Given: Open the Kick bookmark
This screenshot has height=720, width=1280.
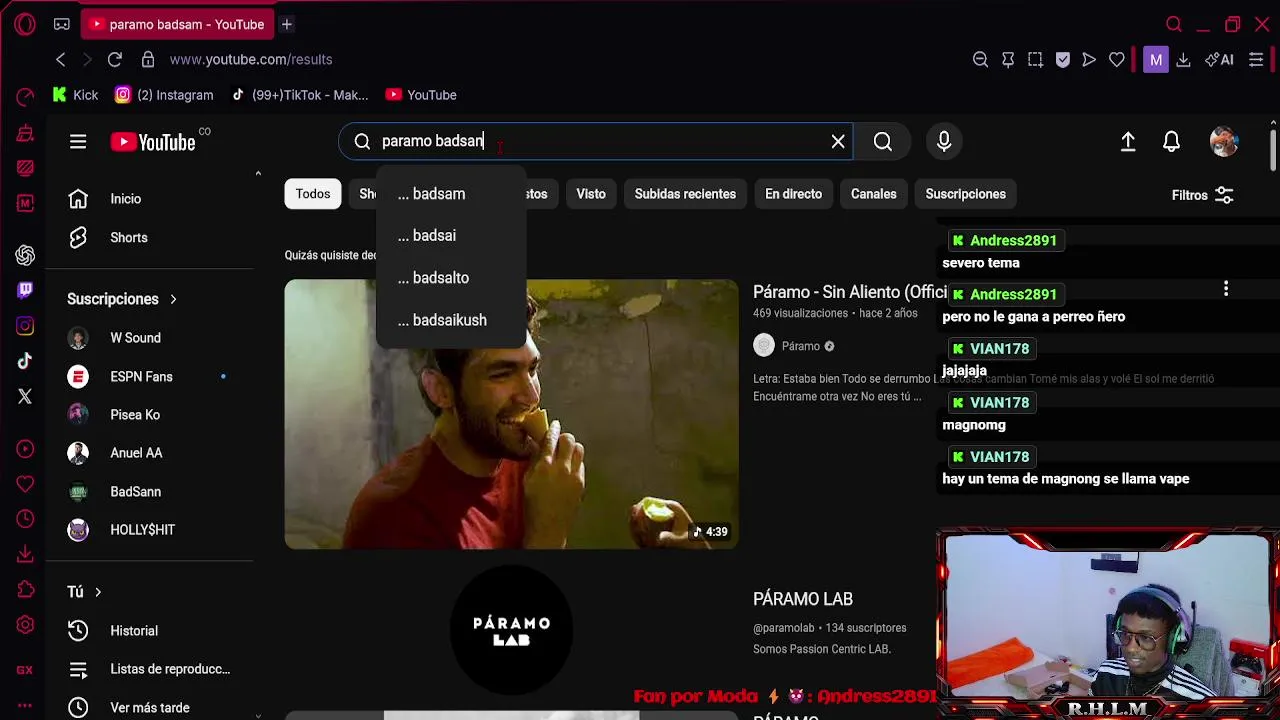Looking at the screenshot, I should (75, 95).
